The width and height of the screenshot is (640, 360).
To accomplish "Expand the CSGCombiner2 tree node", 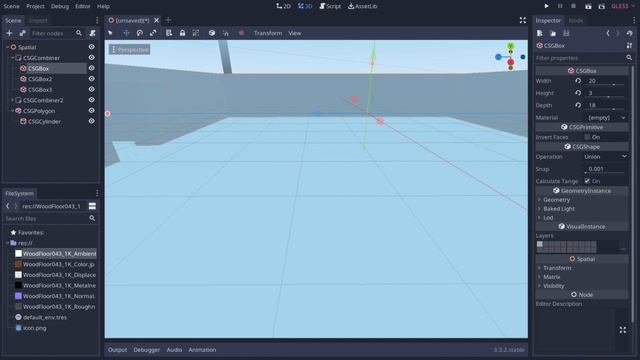I will tap(12, 100).
